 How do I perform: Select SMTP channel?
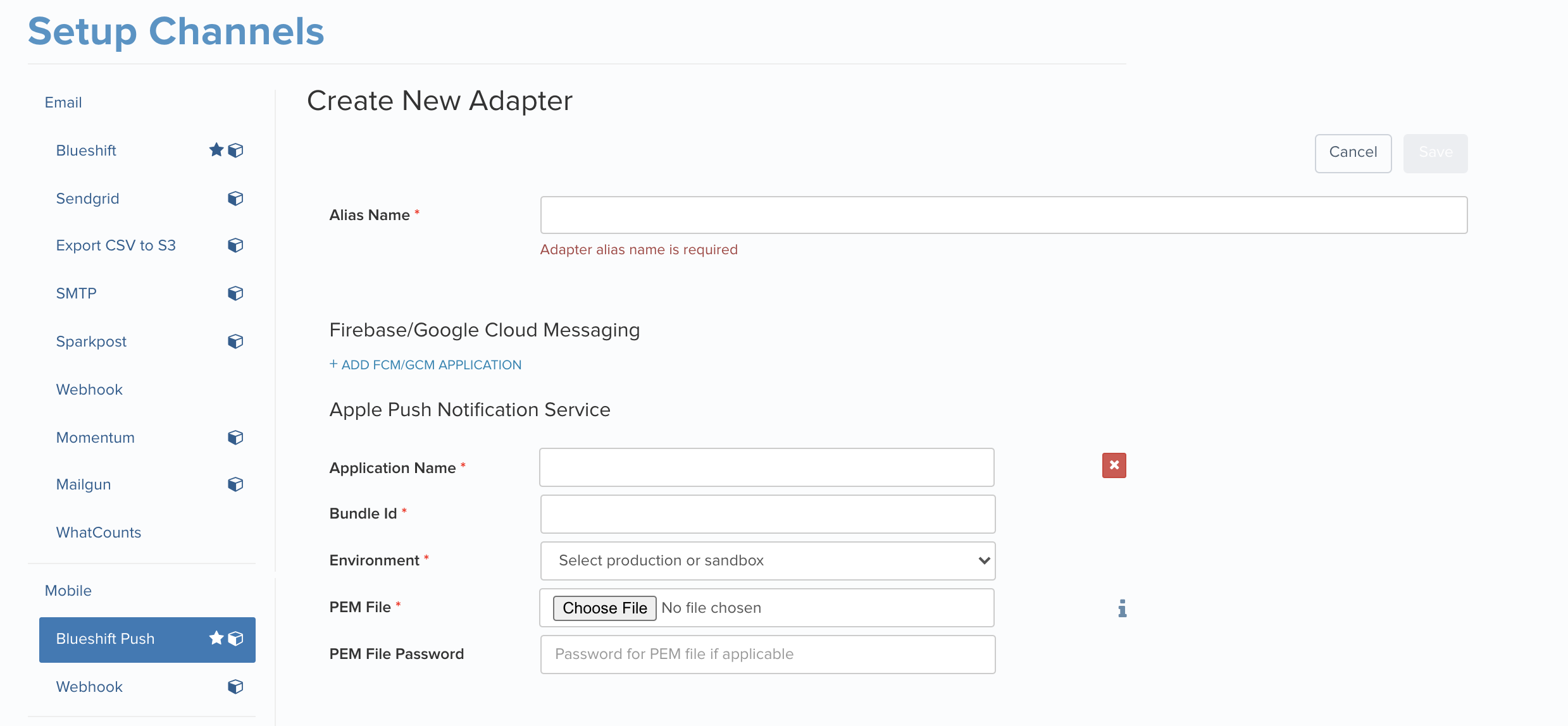[76, 293]
